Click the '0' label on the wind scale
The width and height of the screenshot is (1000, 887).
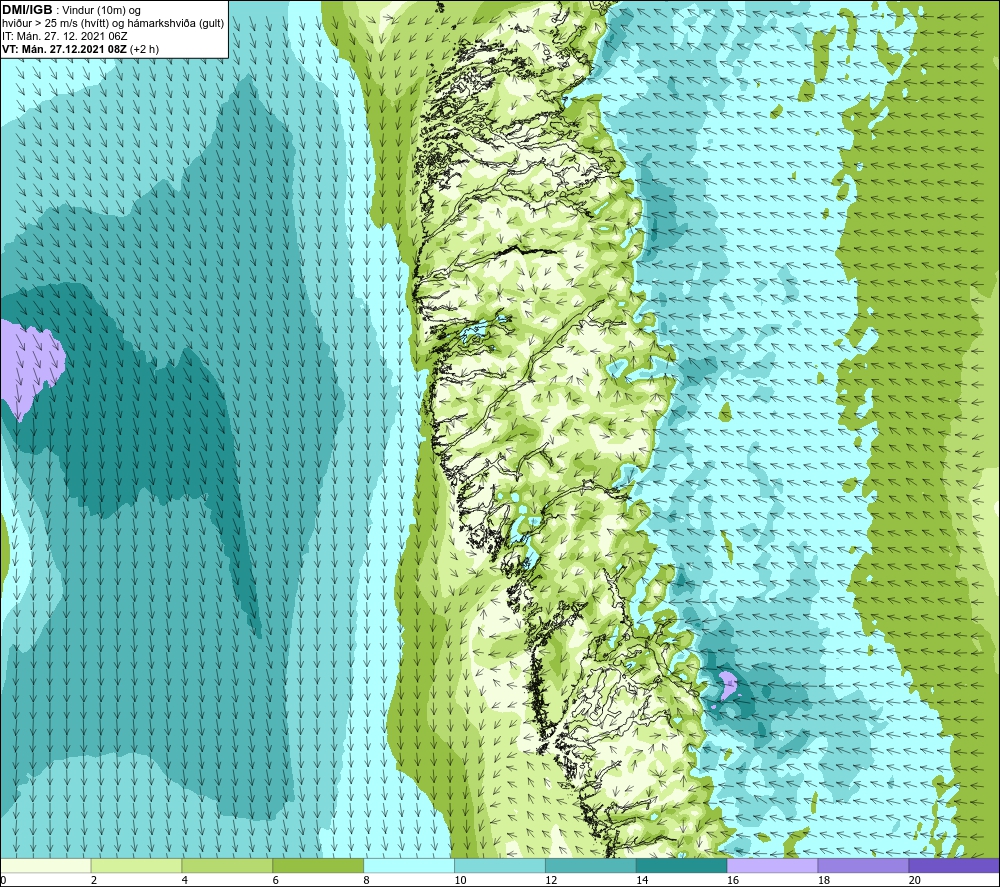click(3, 880)
